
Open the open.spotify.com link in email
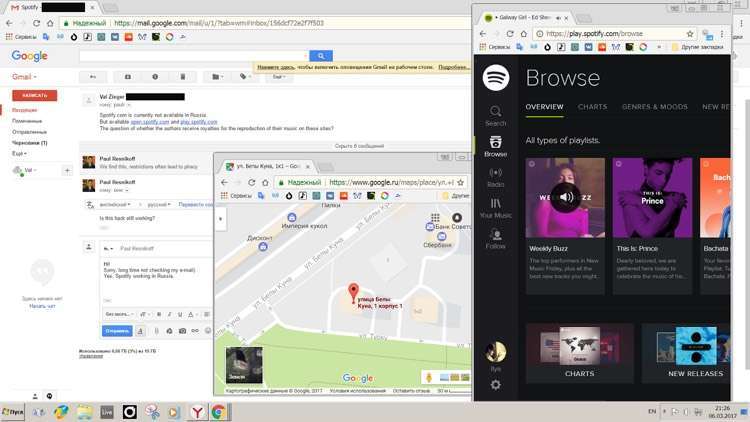150,122
